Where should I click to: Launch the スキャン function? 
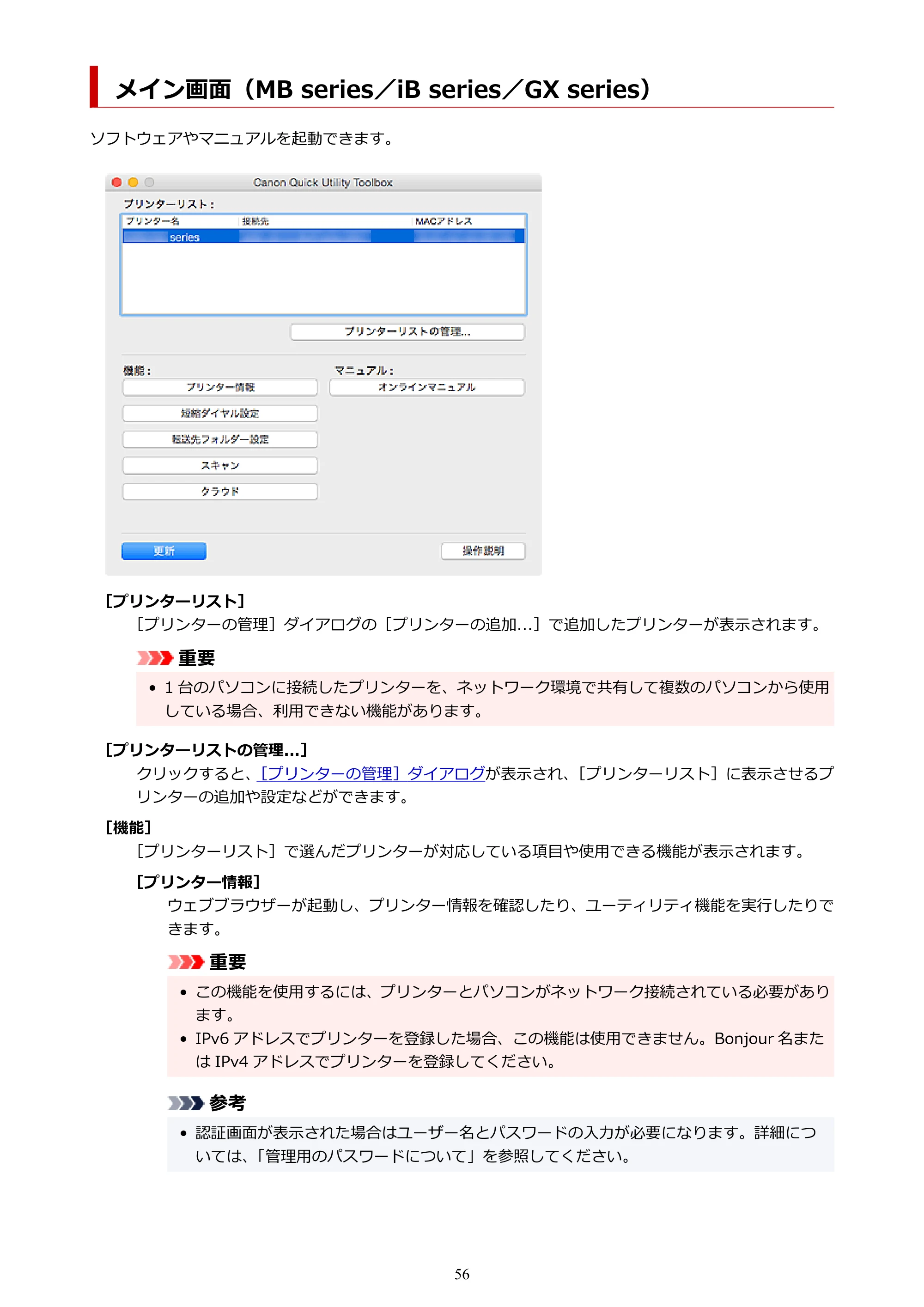pyautogui.click(x=220, y=466)
